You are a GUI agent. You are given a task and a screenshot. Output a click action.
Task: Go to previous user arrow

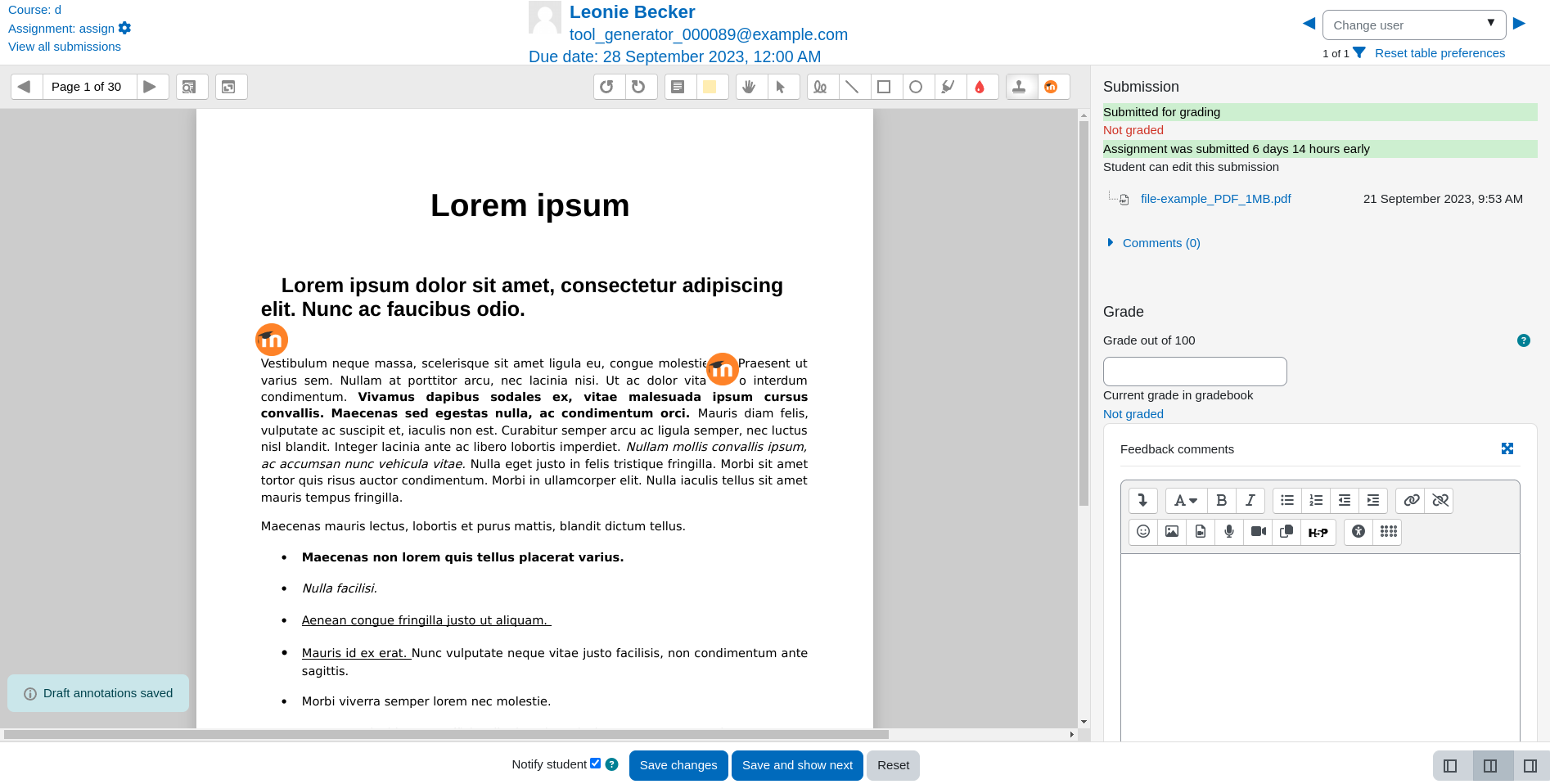(1309, 23)
